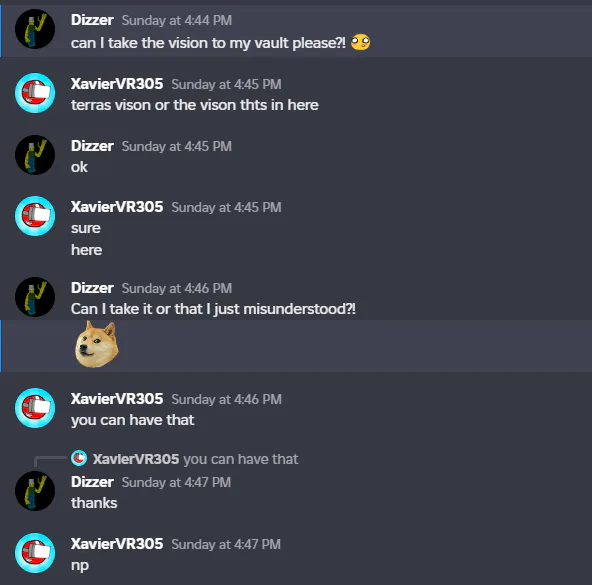592x585 pixels.
Task: Click Dizzer's avatar on the misunderstood message
Action: (35, 297)
